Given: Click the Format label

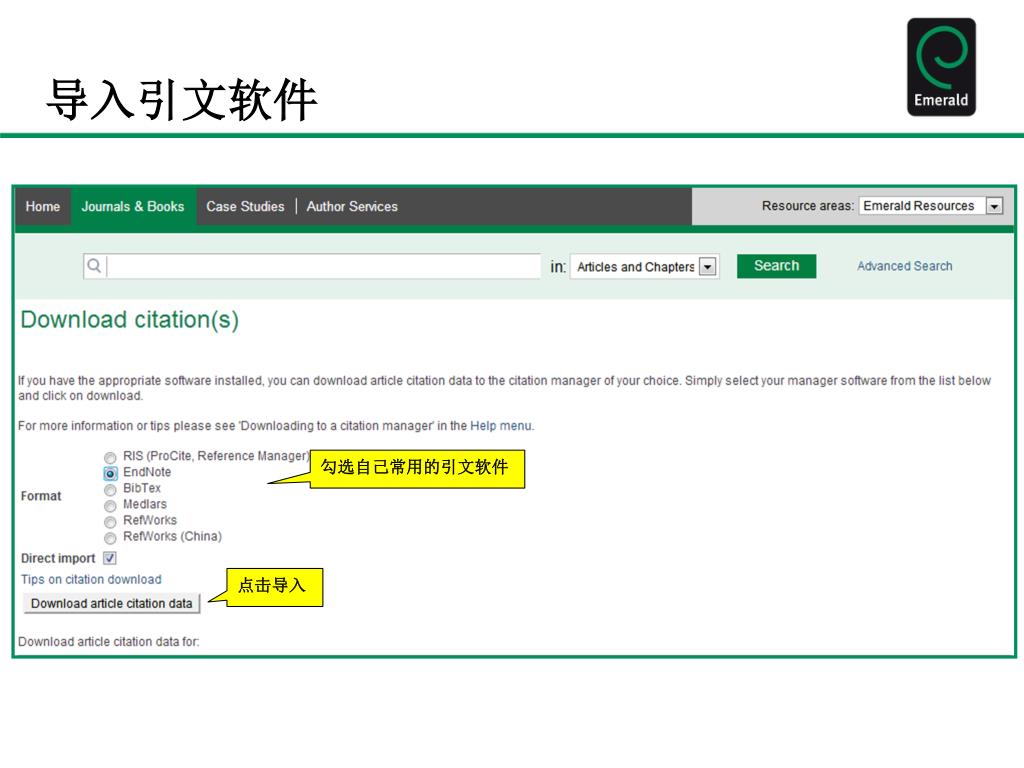Looking at the screenshot, I should point(40,496).
